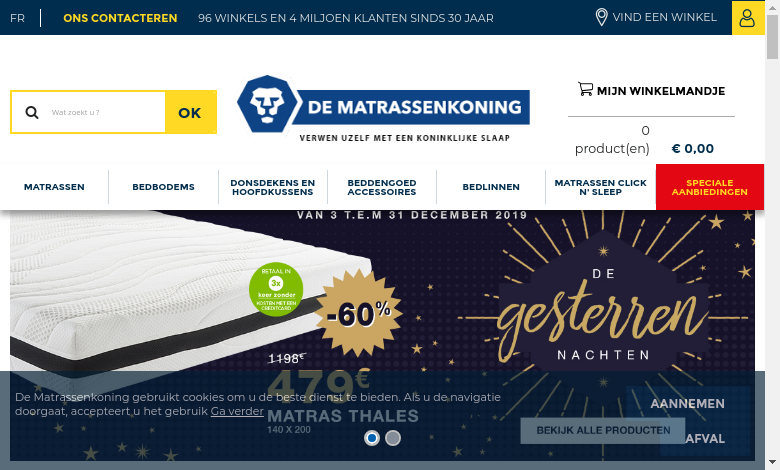Accept cookies with Aannemen
Viewport: 780px width, 470px height.
click(687, 403)
